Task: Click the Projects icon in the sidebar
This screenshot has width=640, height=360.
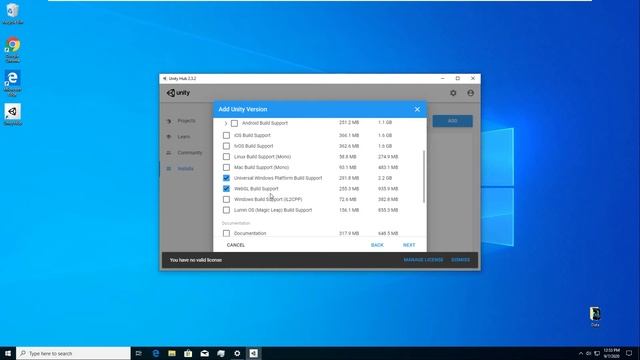Action: pyautogui.click(x=169, y=121)
